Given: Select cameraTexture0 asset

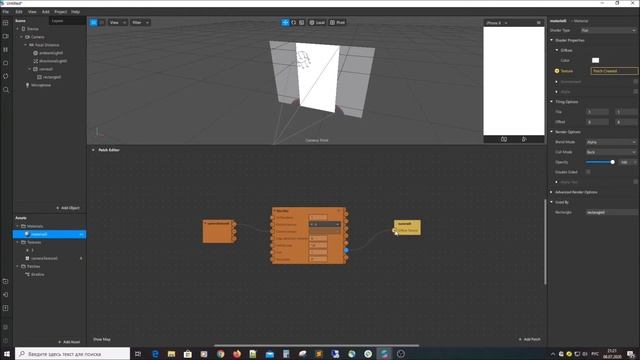Looking at the screenshot, I should (44, 258).
